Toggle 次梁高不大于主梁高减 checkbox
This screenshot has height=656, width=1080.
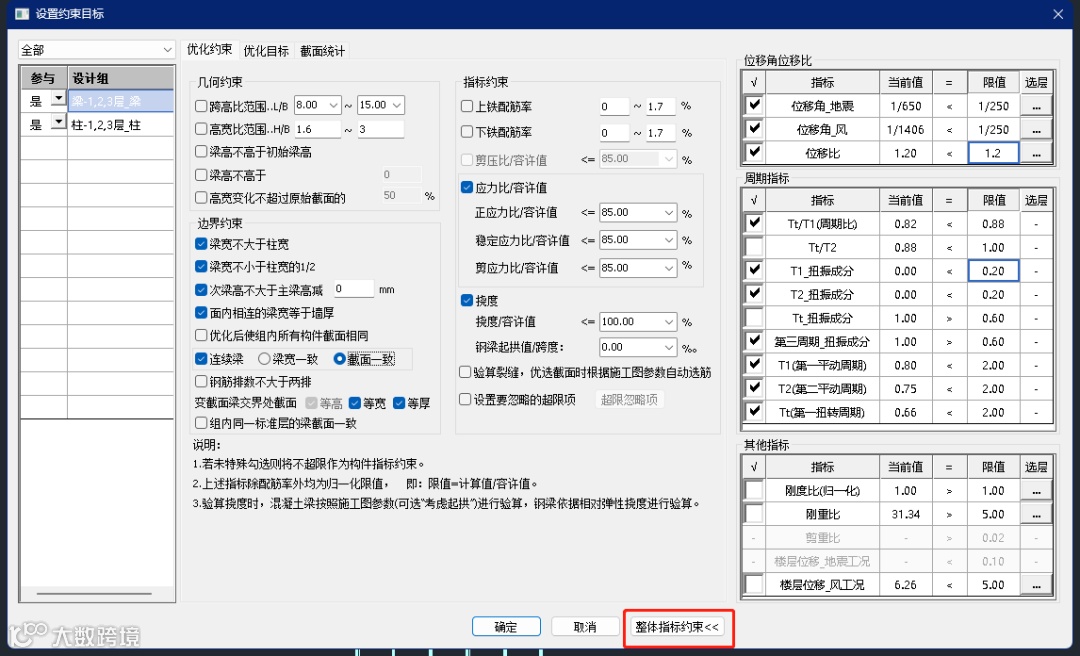tap(201, 290)
